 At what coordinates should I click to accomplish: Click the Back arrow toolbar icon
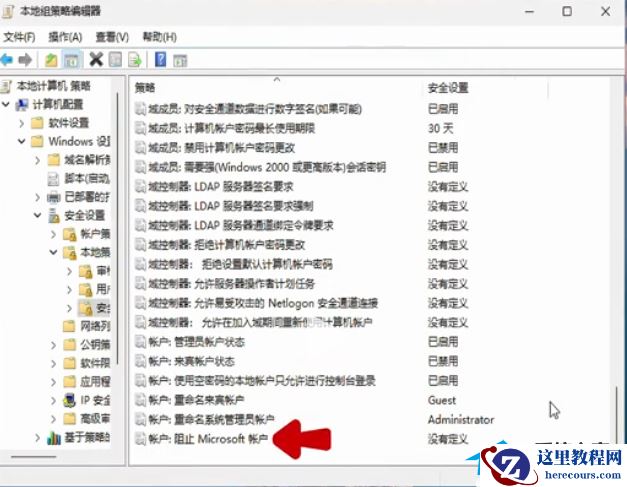click(7, 60)
